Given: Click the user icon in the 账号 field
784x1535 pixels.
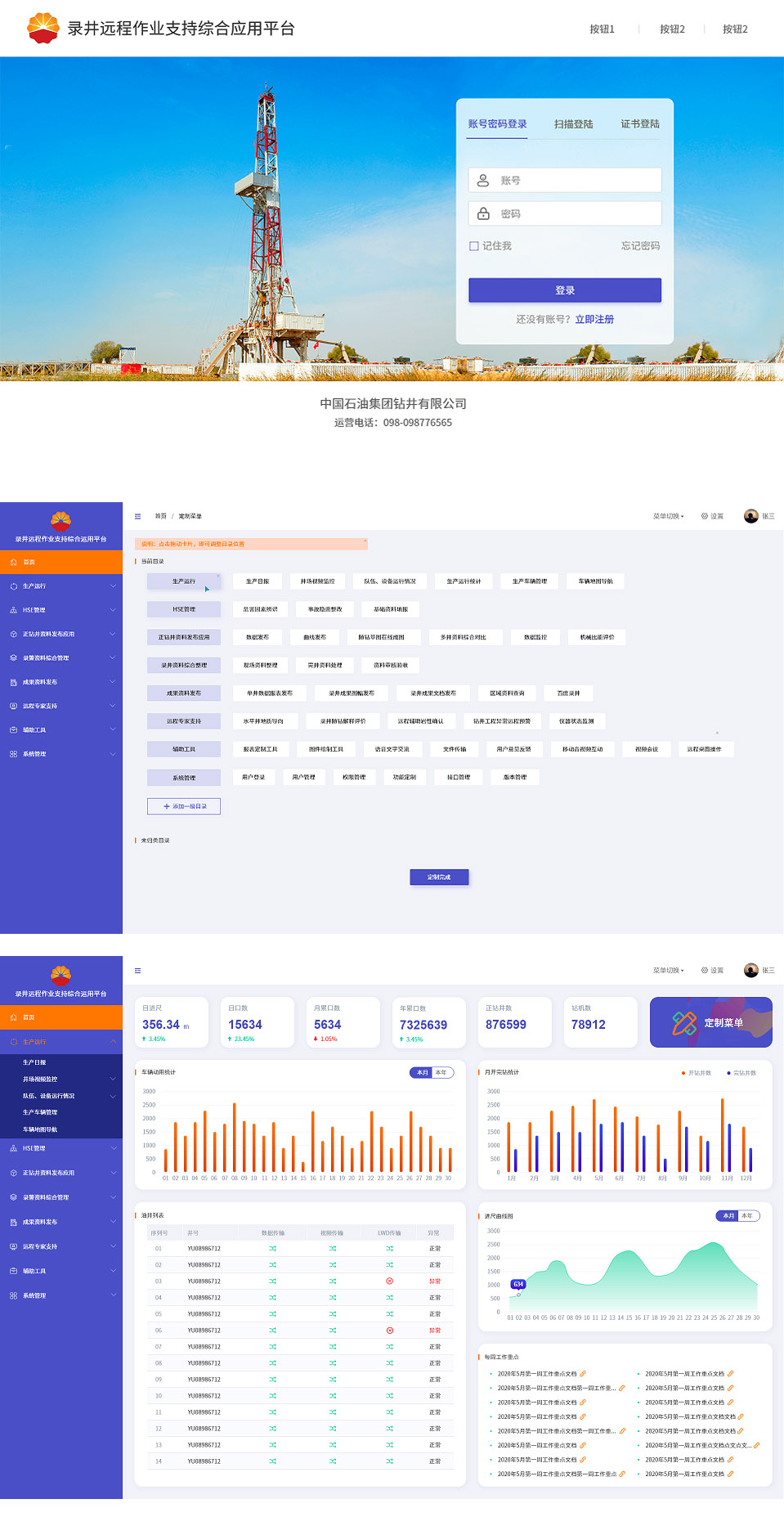Looking at the screenshot, I should click(x=483, y=181).
